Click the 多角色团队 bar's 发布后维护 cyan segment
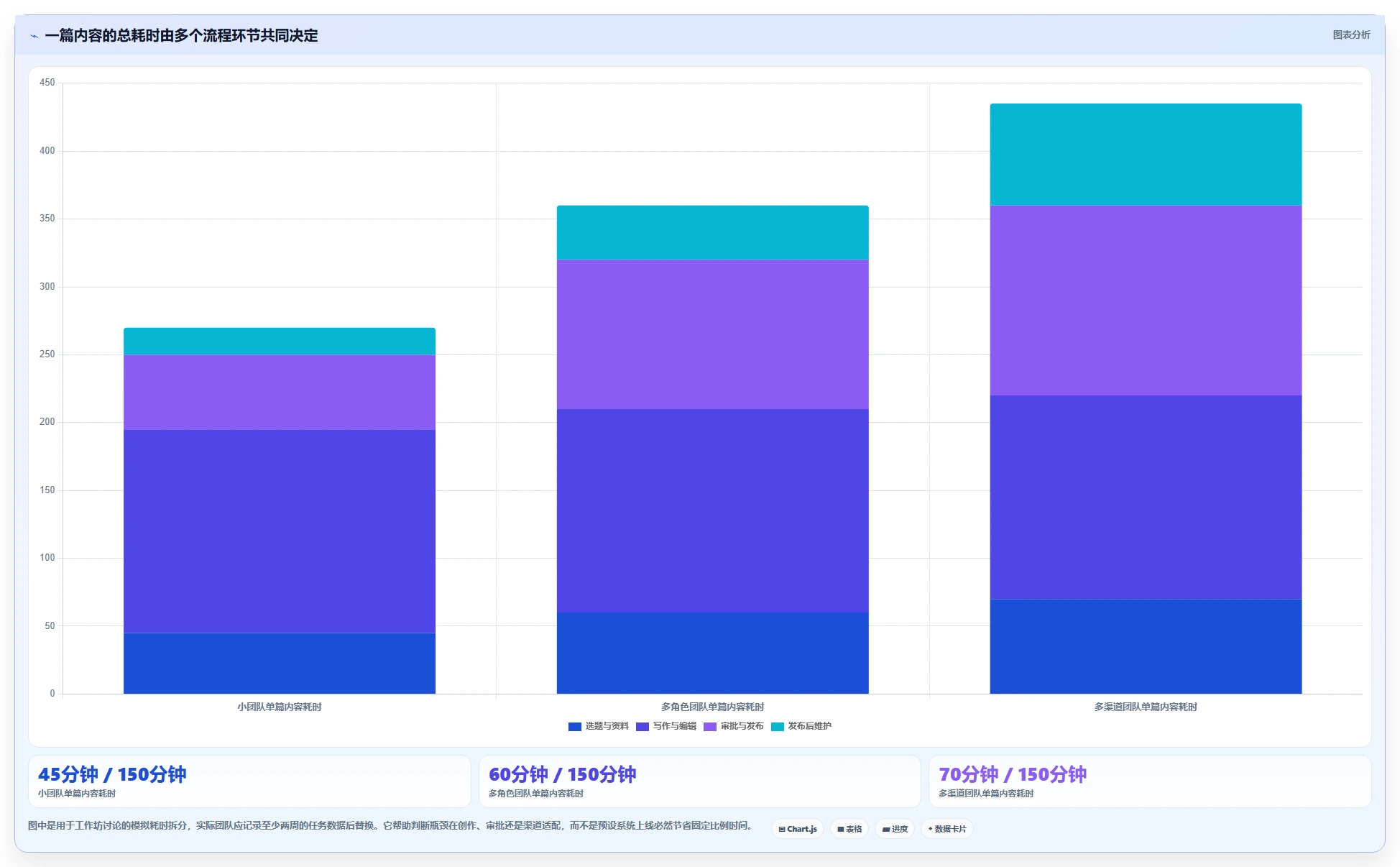Viewport: 1400px width, 867px height. click(713, 233)
